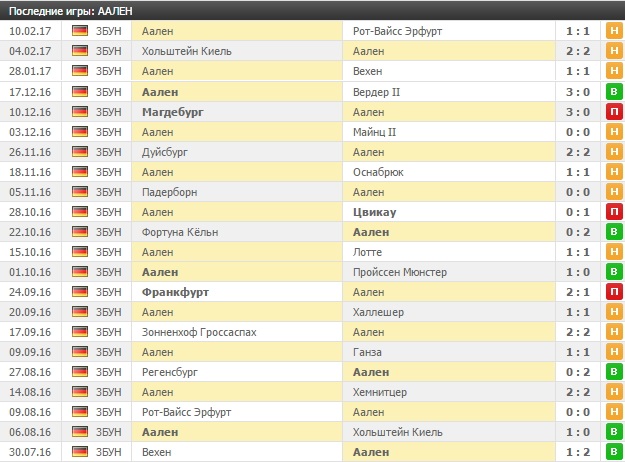The width and height of the screenshot is (625, 462).
Task: Open the Оснабрюк team link
Action: click(378, 172)
